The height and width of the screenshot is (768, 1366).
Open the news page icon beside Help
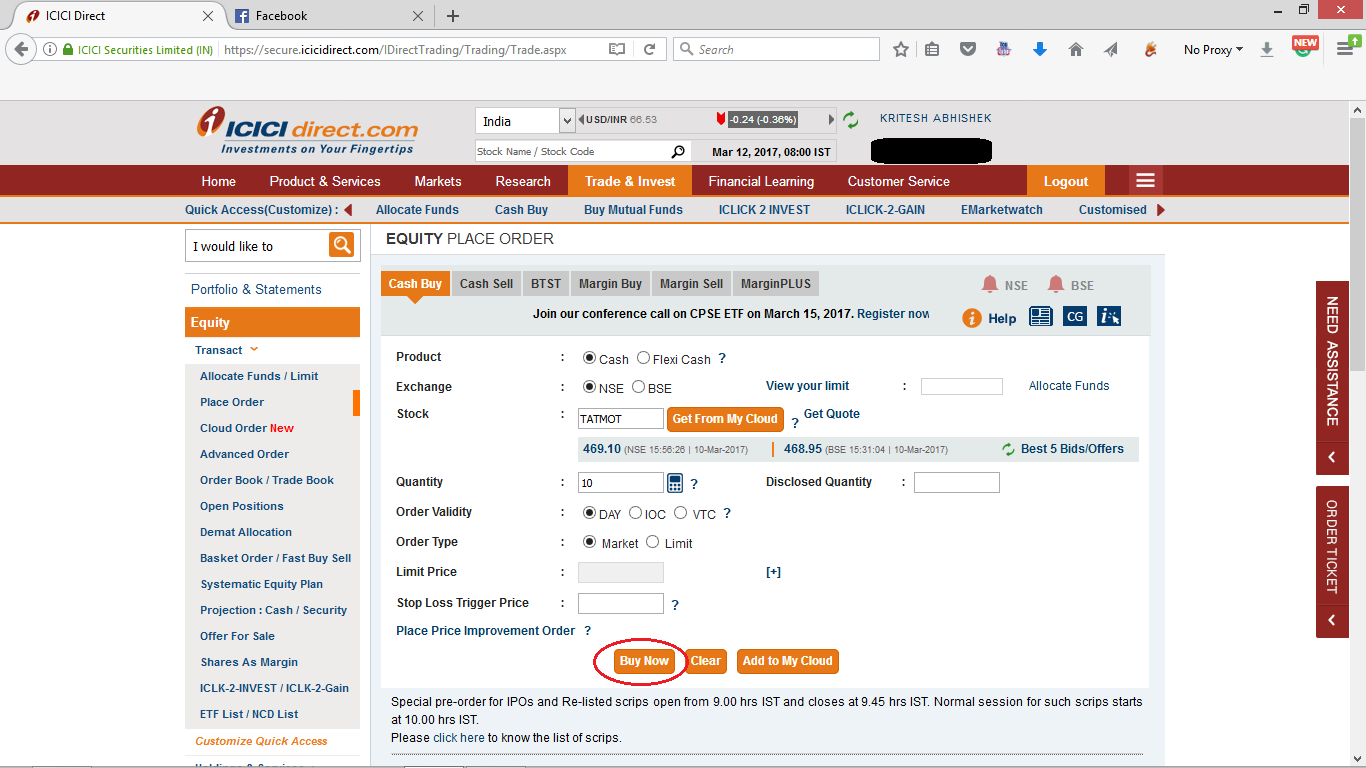point(1041,316)
